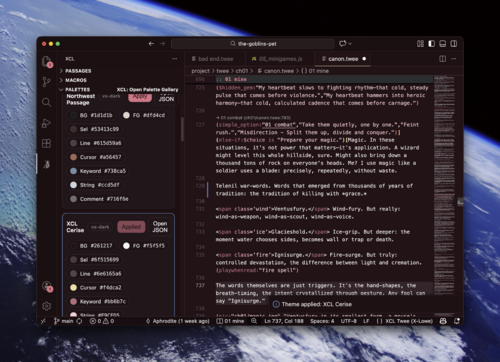
Task: Open the zoom magnifier status bar icon
Action: click(x=254, y=321)
